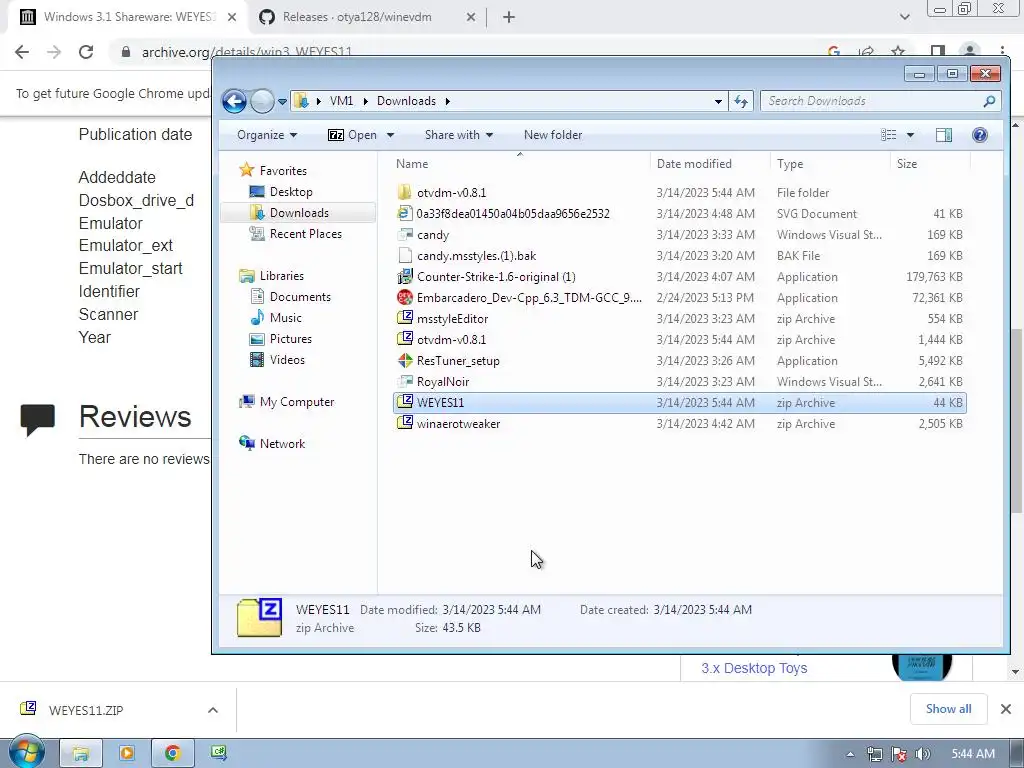Toggle the preview pane icon
The width and height of the screenshot is (1024, 768).
(x=944, y=135)
